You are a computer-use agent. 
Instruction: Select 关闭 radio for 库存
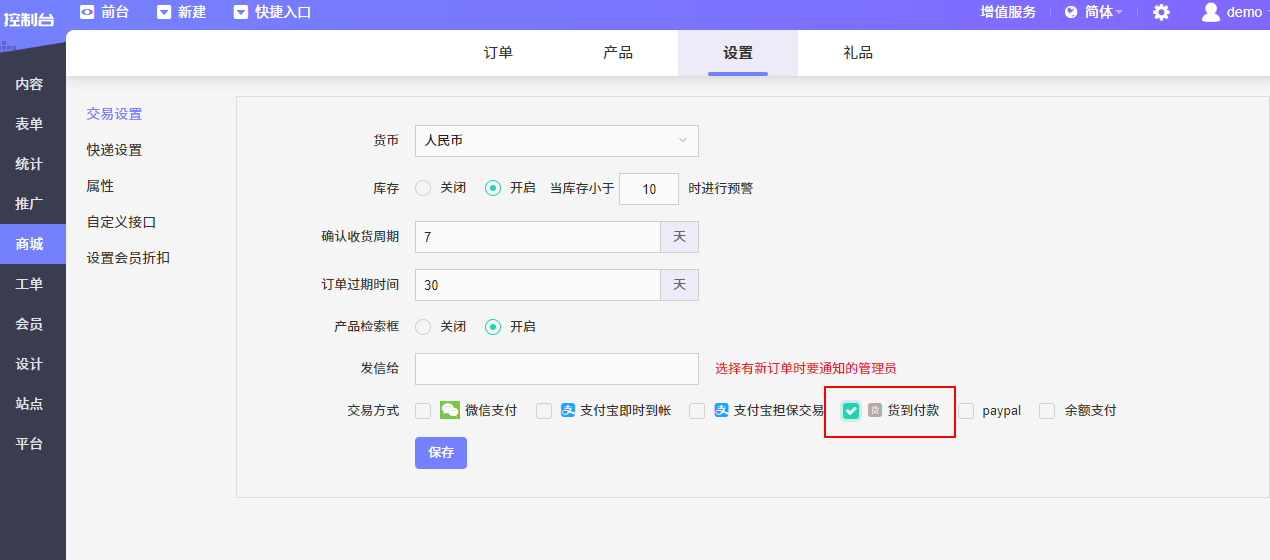click(x=423, y=188)
